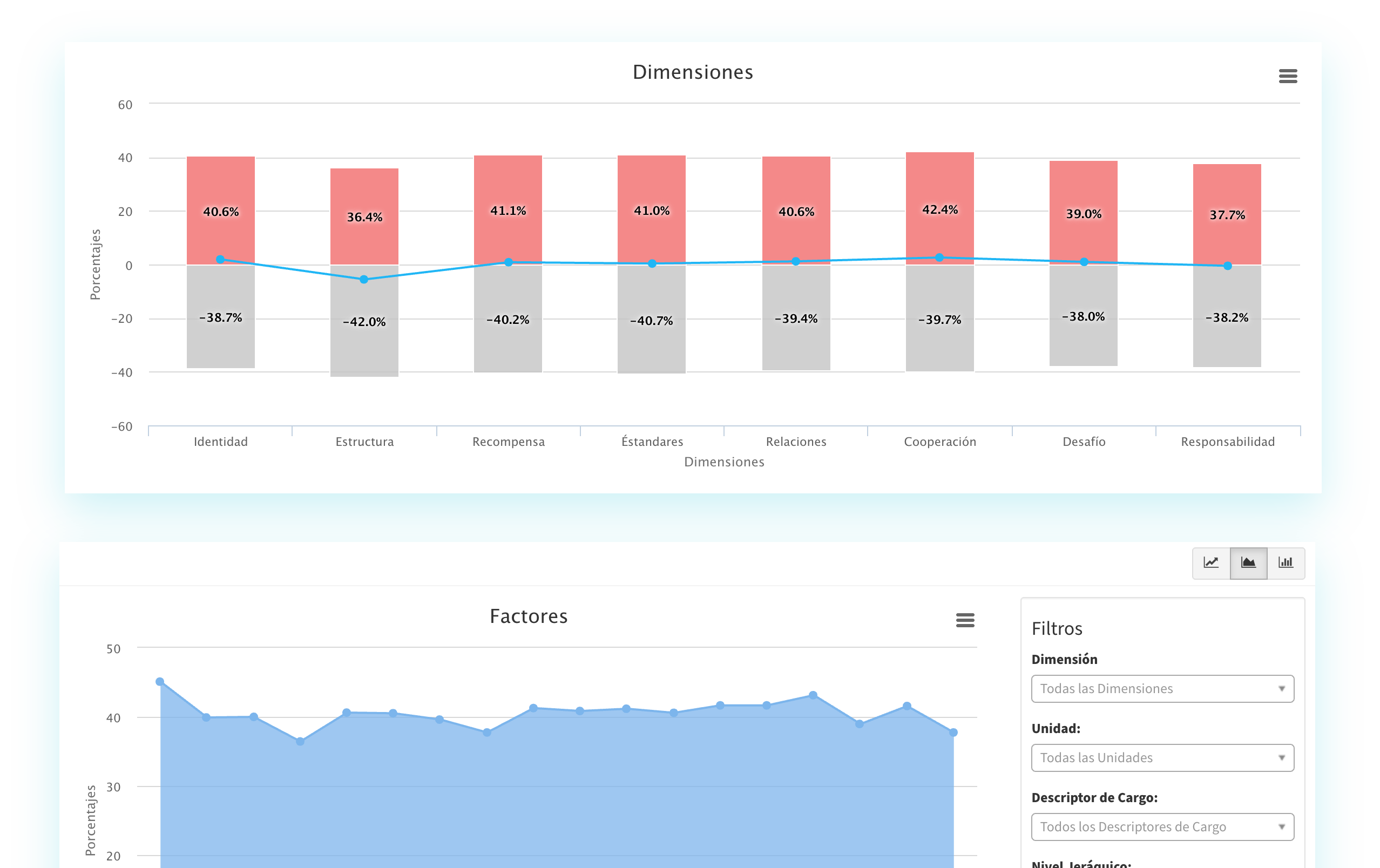Open the Dimensiones chart hamburger menu
The image size is (1380, 868).
coord(1288,76)
